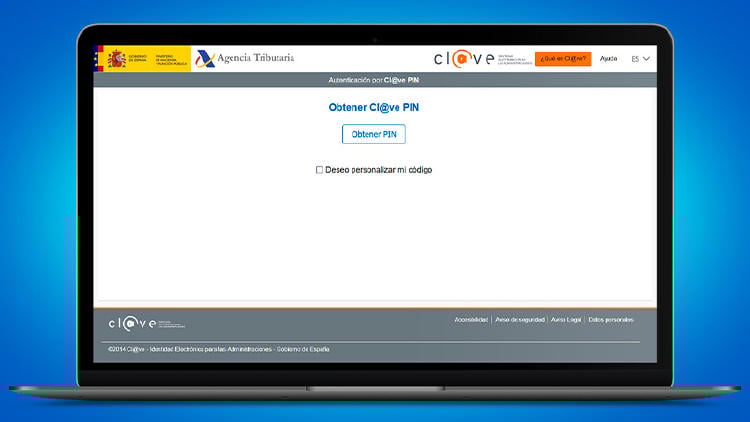
Task: Click the Ministerio de Hacienda yellow banner
Action: tap(158, 58)
